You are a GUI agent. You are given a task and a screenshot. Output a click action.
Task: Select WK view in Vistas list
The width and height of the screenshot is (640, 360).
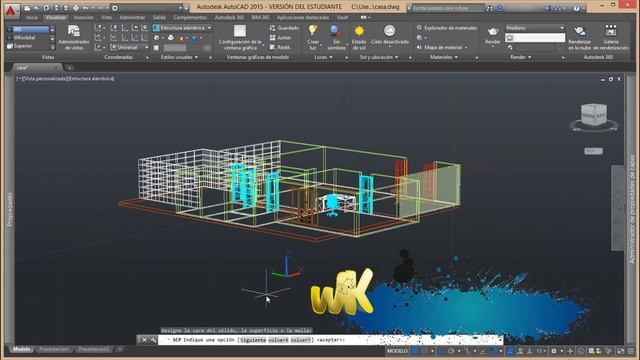(28, 29)
